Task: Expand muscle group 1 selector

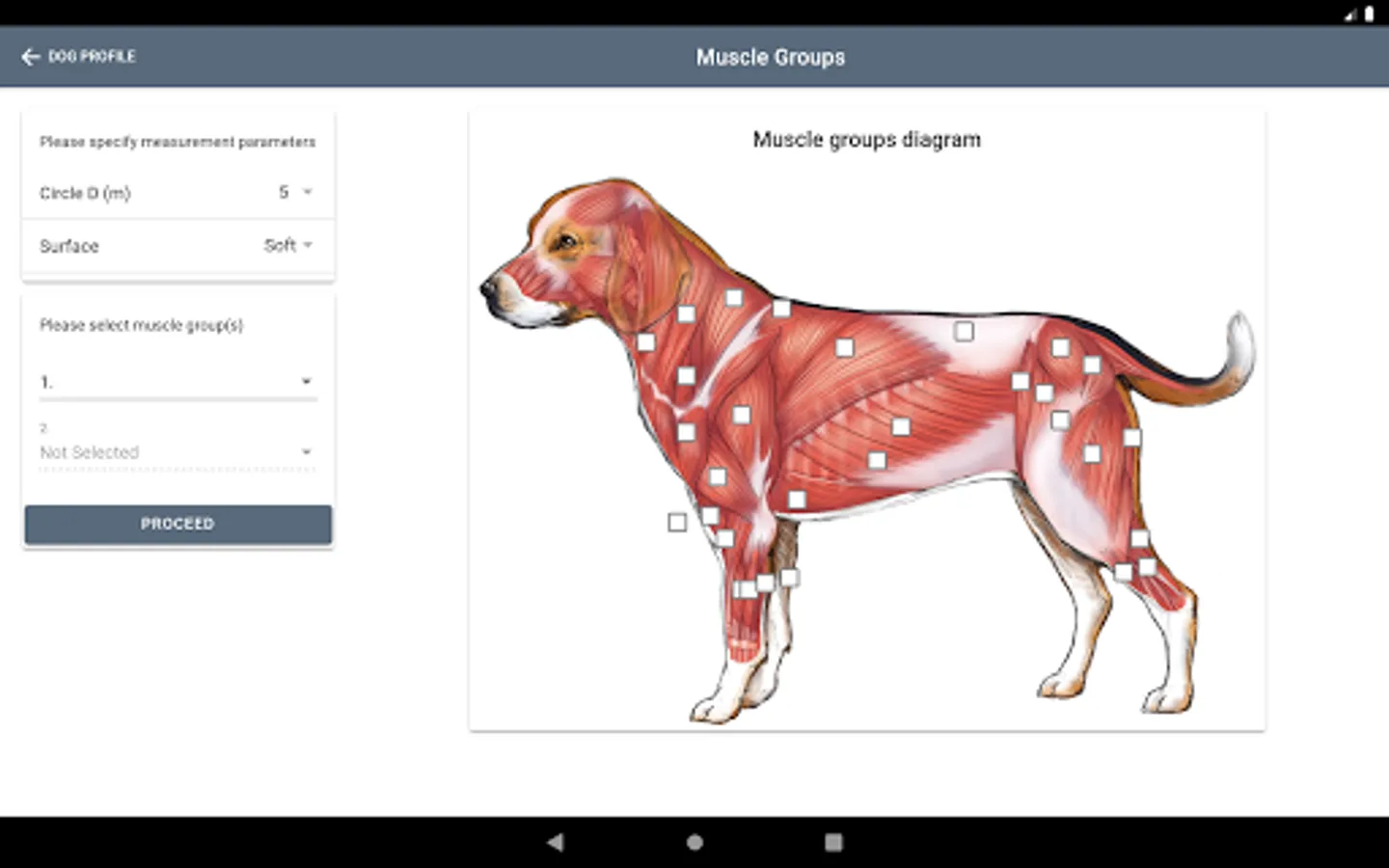Action: point(177,382)
